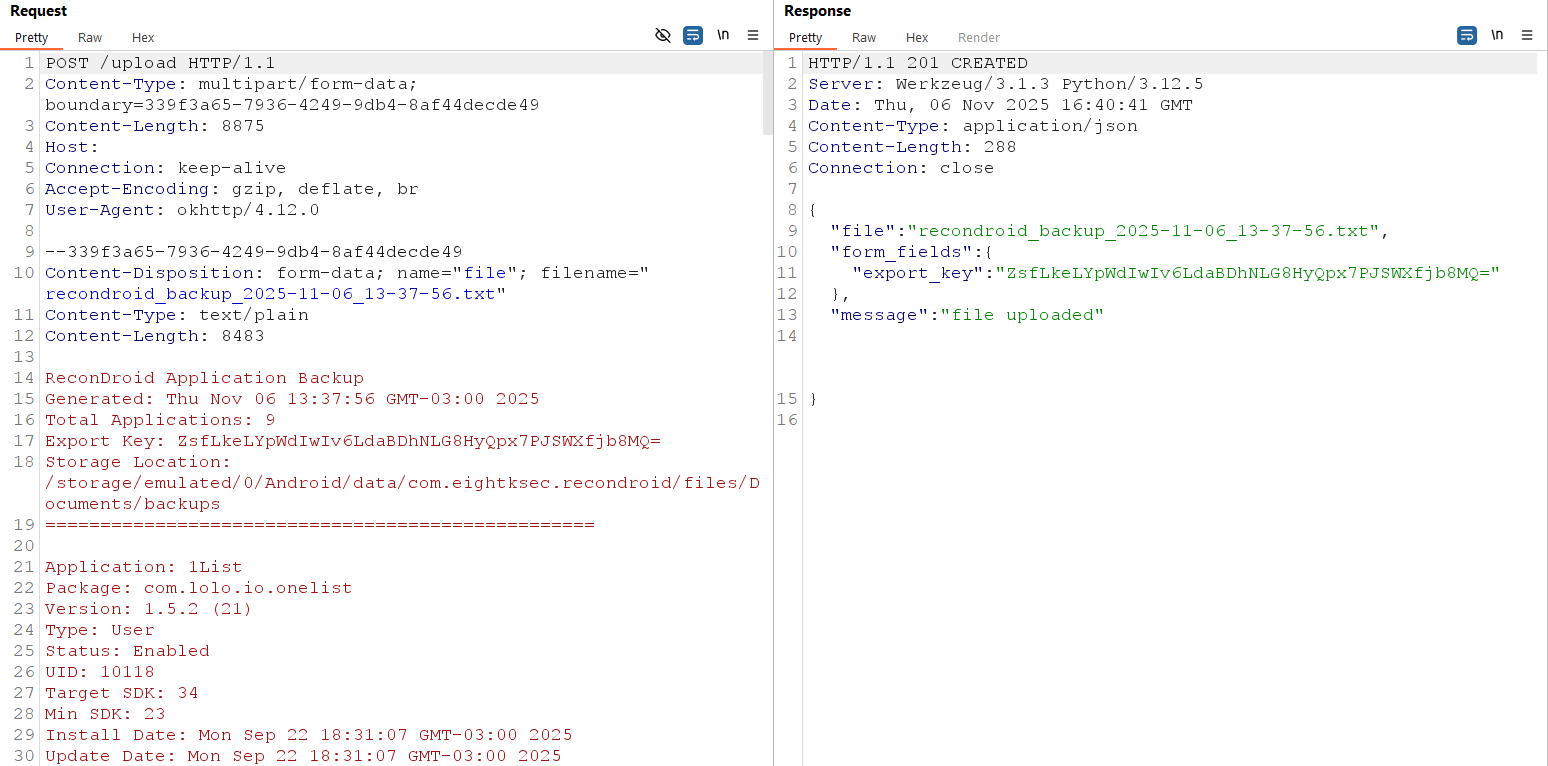Image resolution: width=1548 pixels, height=766 pixels.
Task: Open the Request panel hamburger menu
Action: point(753,36)
